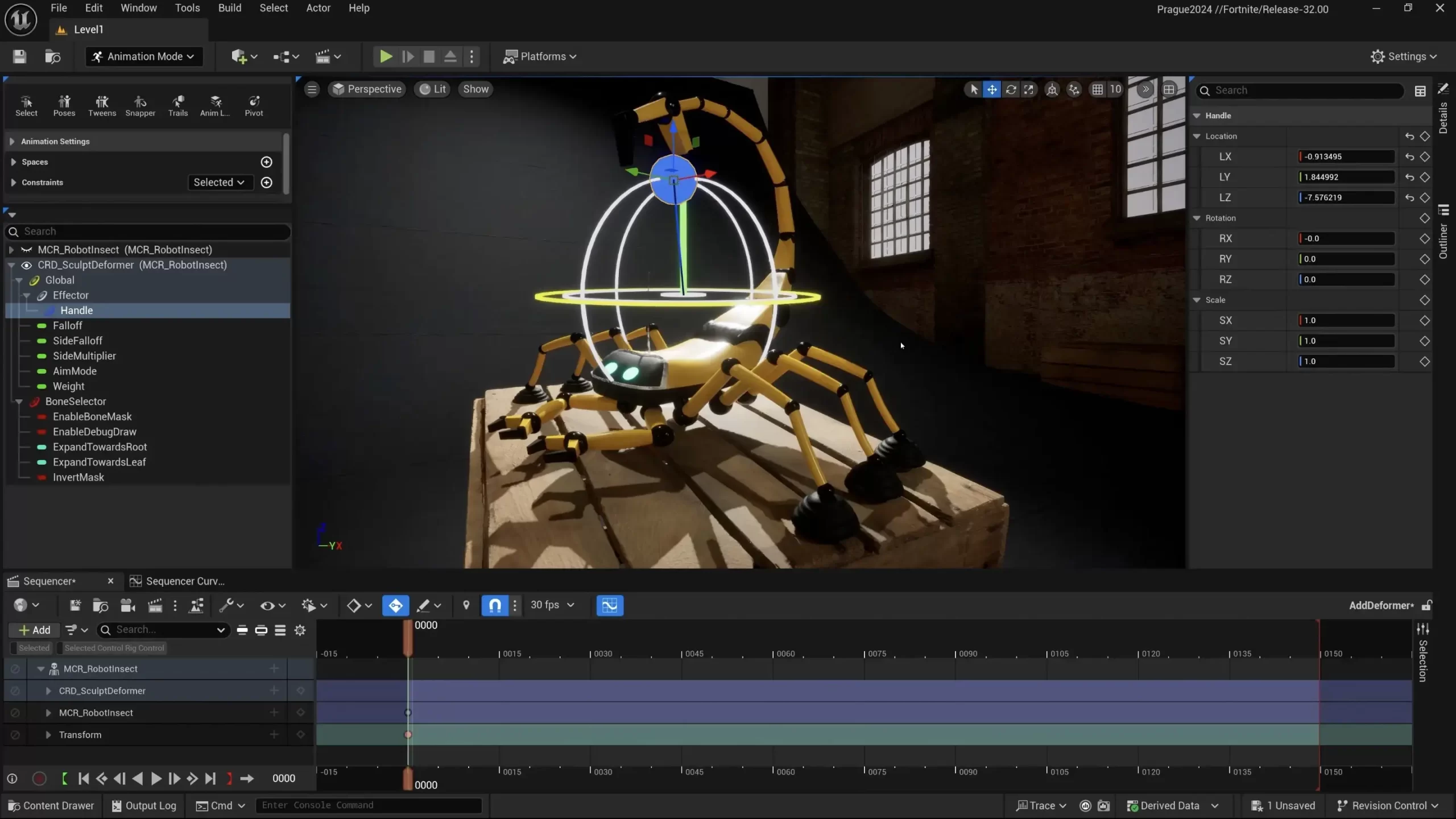Activate the Snapper tool
This screenshot has width=1456, height=819.
tap(140, 105)
